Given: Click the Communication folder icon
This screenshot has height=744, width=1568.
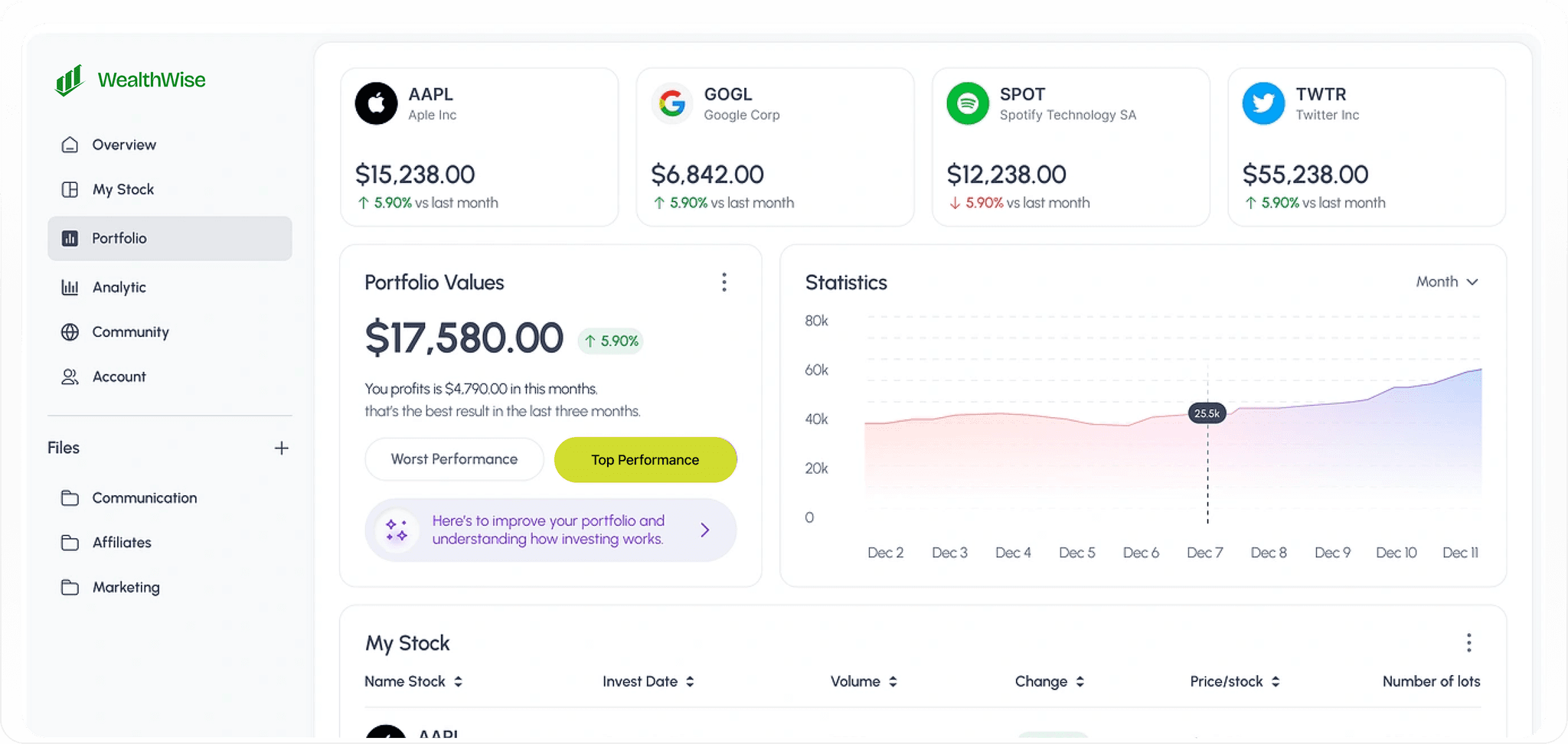Looking at the screenshot, I should point(70,498).
